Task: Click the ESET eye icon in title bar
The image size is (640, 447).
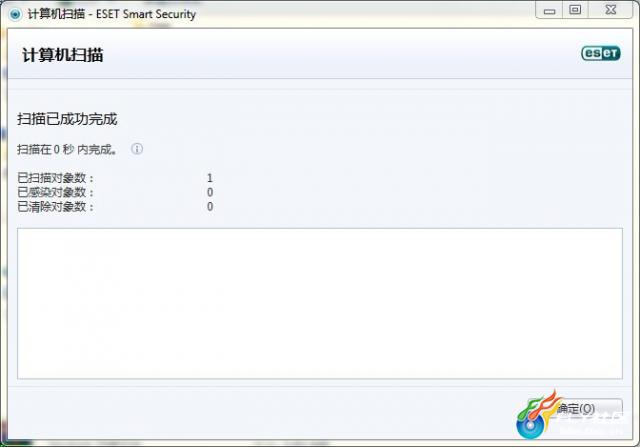Action: [x=15, y=14]
